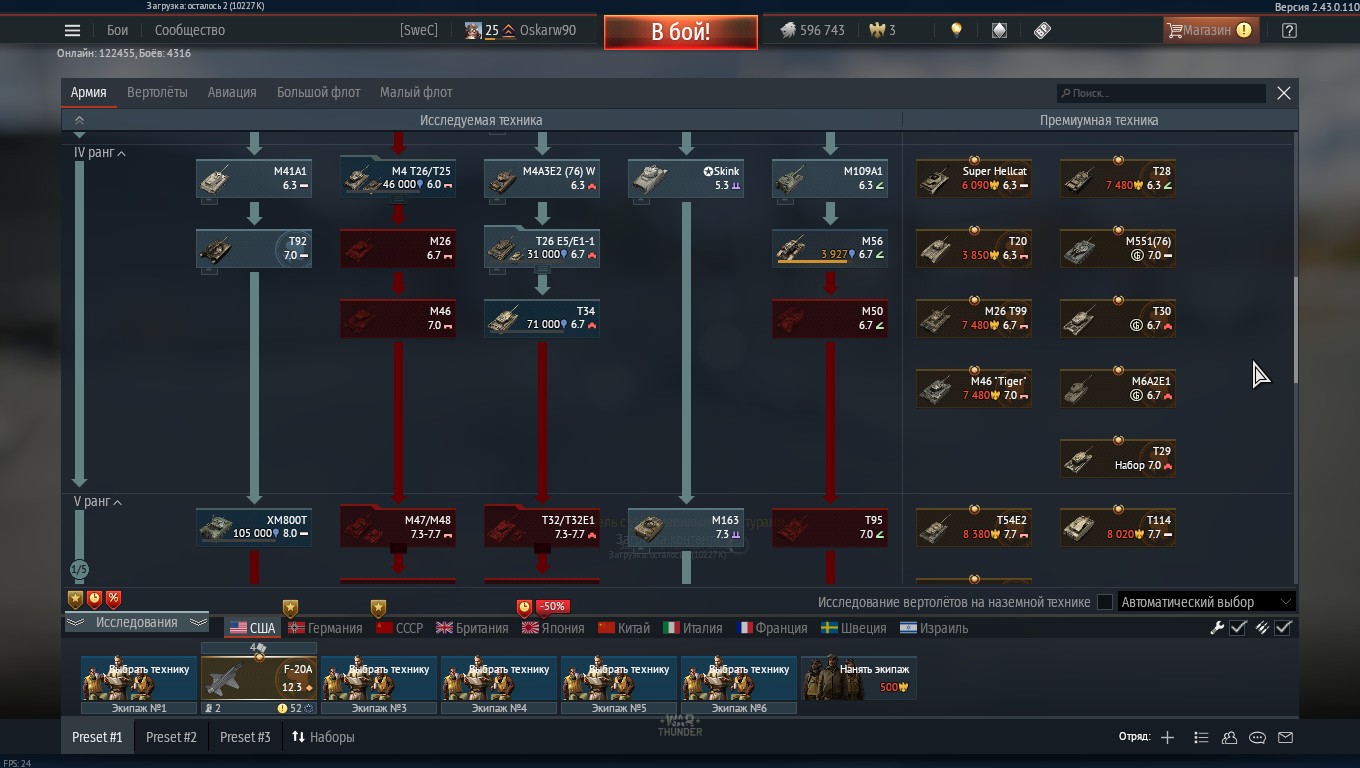Select the Швеция nation tab
The image size is (1360, 768).
pyautogui.click(x=854, y=628)
